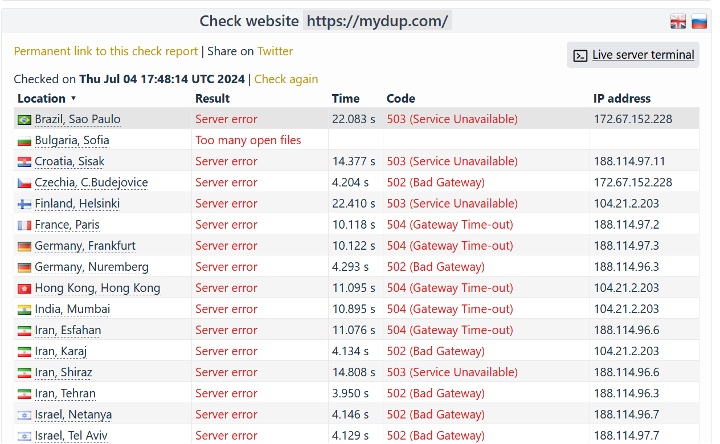
Task: Switch language using the Russian flag icon
Action: point(699,22)
